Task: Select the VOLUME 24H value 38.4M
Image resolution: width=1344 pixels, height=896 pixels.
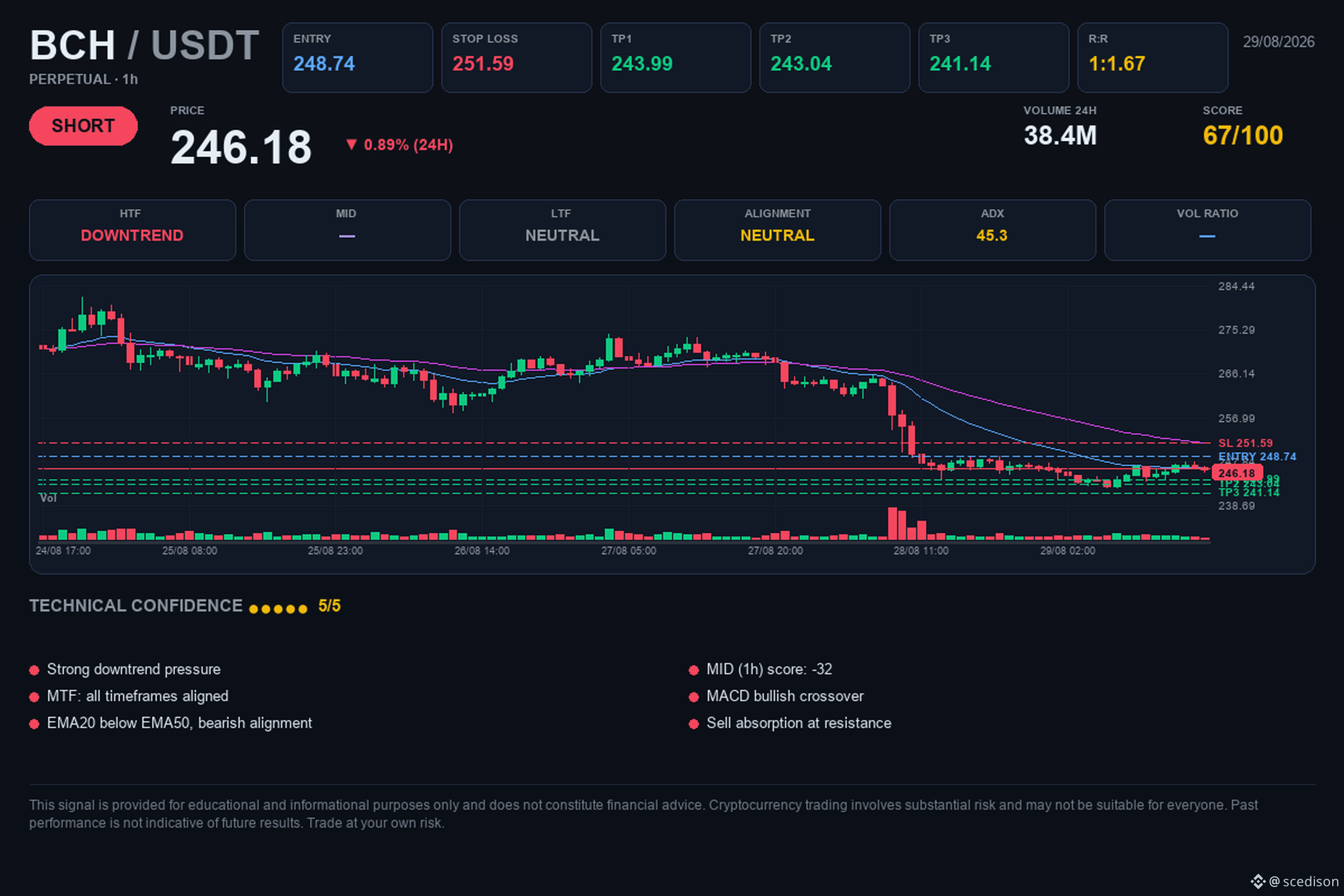Action: tap(1060, 136)
